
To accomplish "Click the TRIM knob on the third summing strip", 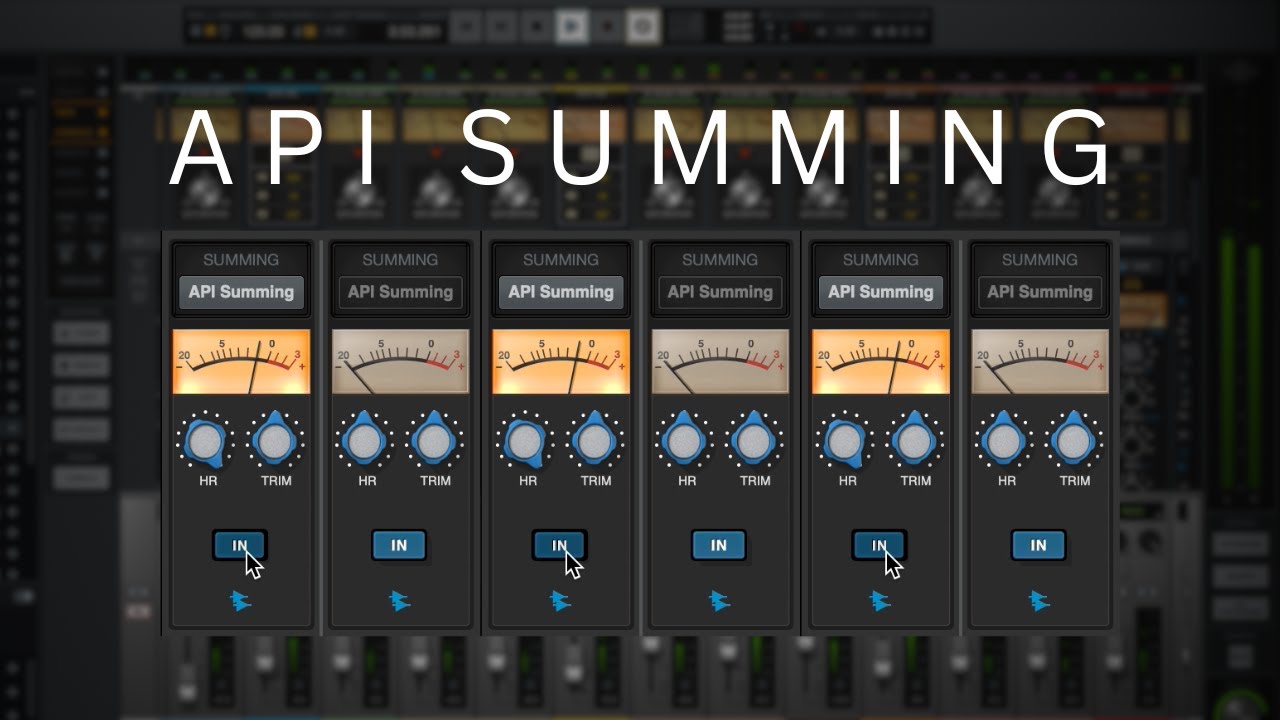I will 595,441.
